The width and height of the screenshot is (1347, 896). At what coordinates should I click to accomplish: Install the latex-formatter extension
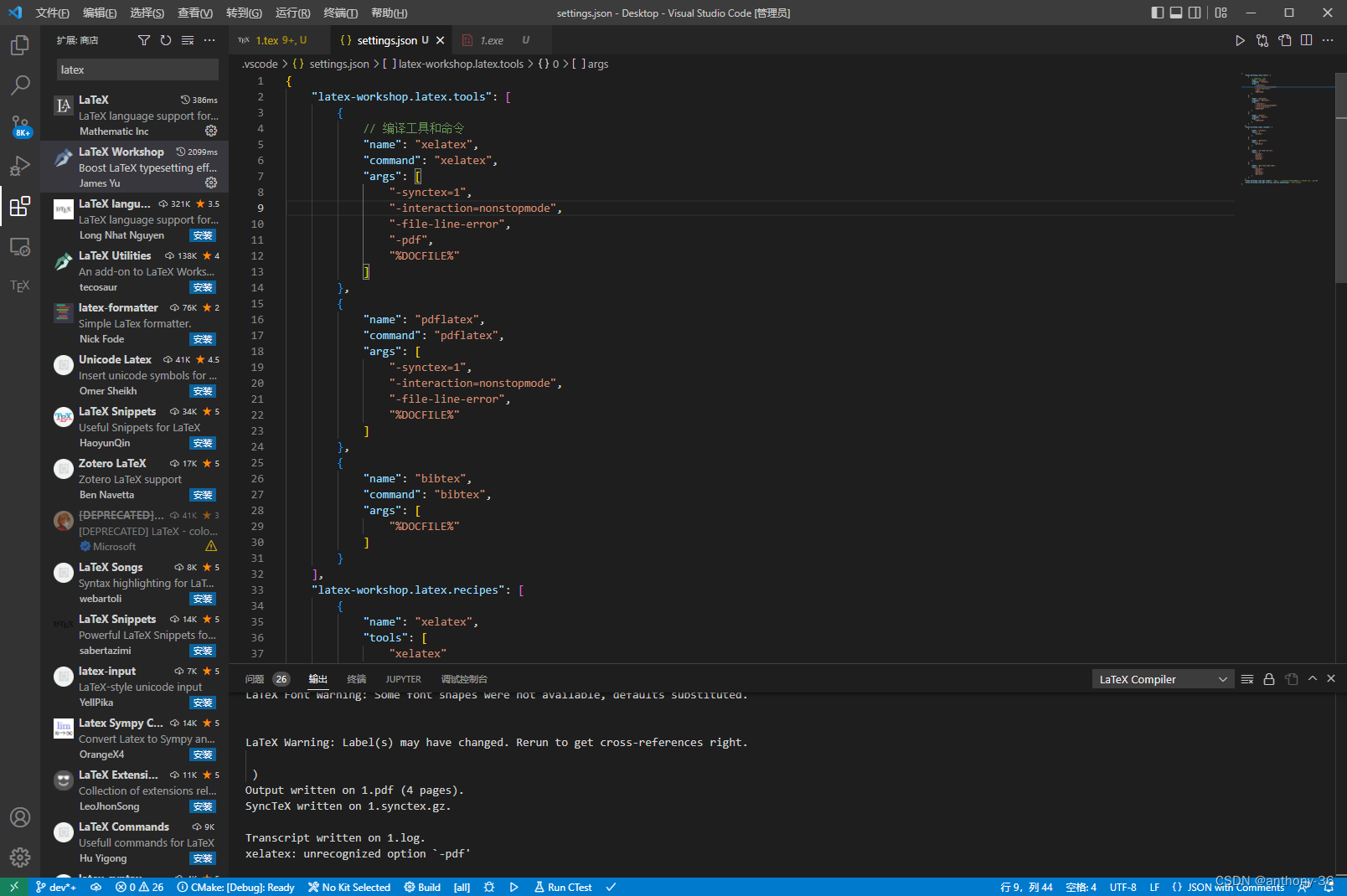(203, 339)
